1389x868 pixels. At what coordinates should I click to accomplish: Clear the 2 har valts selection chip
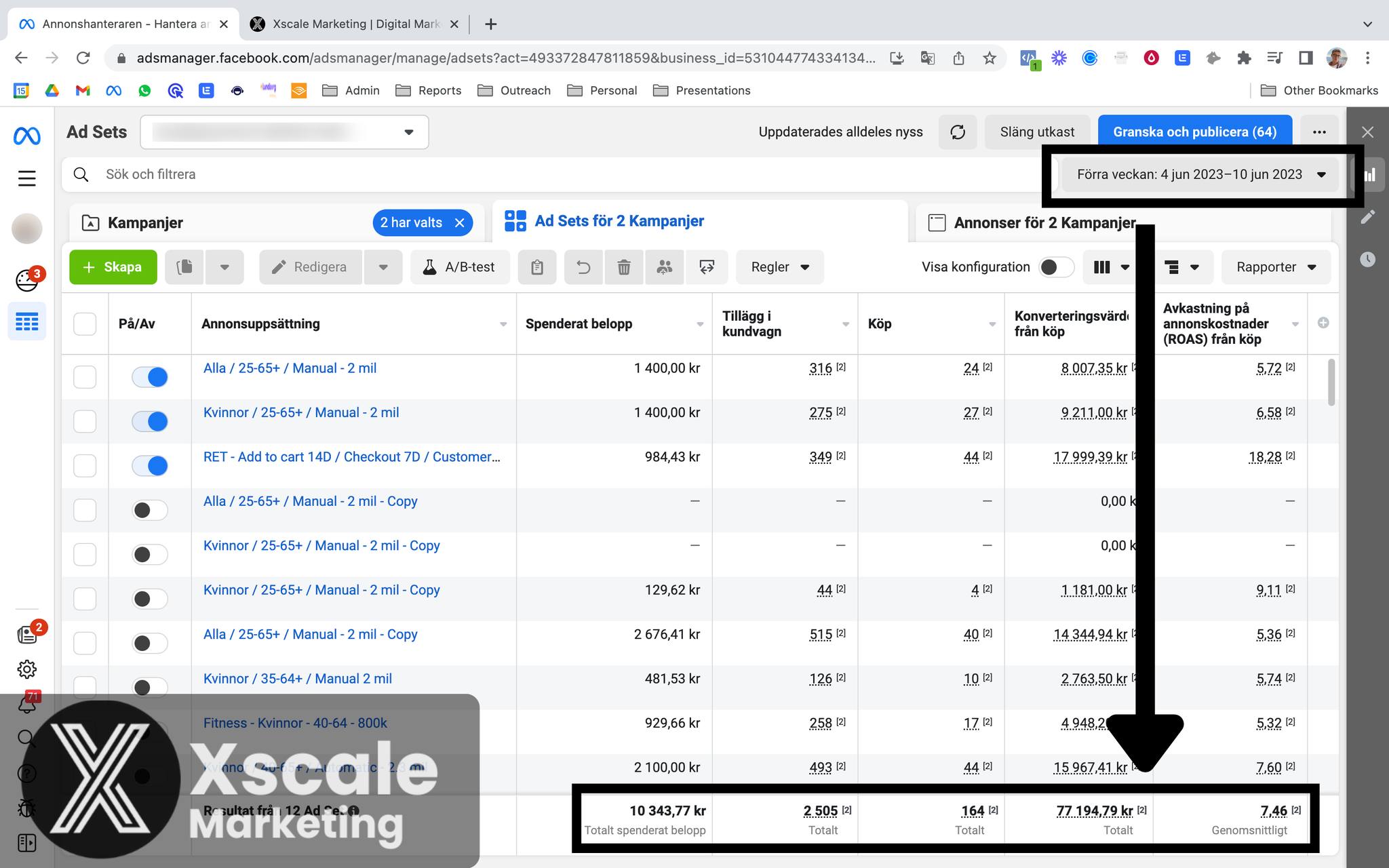(459, 223)
